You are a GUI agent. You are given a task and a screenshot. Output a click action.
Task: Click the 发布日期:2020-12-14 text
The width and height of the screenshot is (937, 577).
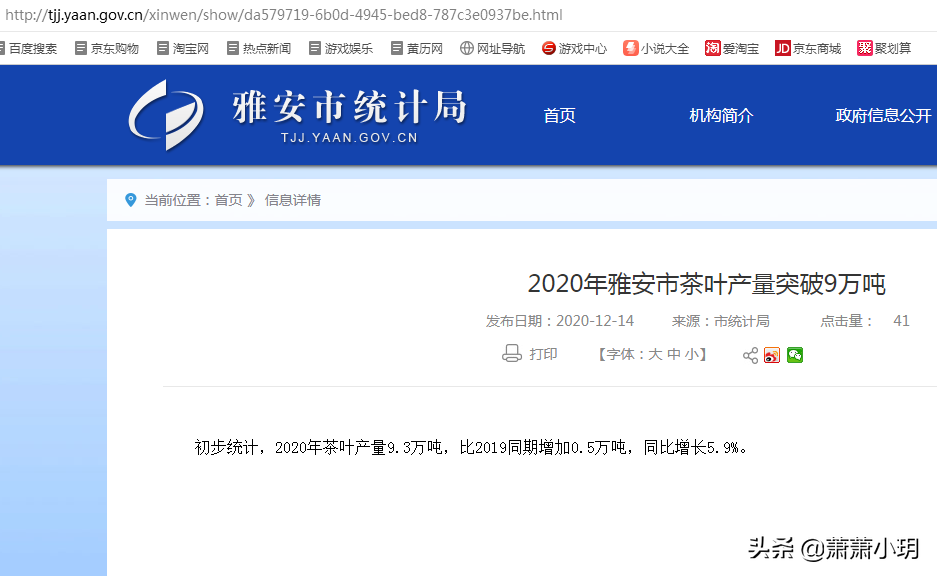coord(560,321)
